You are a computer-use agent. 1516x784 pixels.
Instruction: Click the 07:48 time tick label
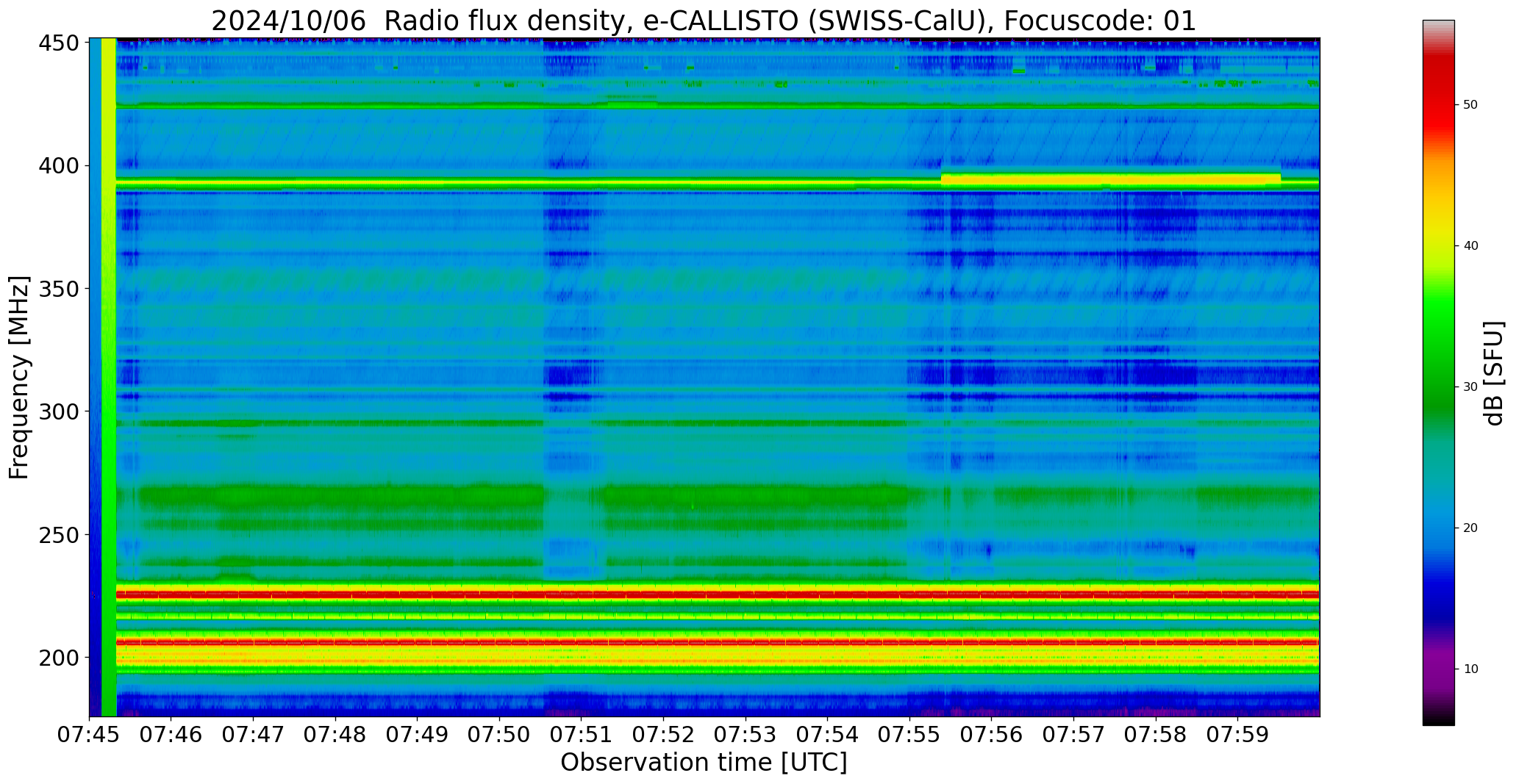[x=336, y=735]
